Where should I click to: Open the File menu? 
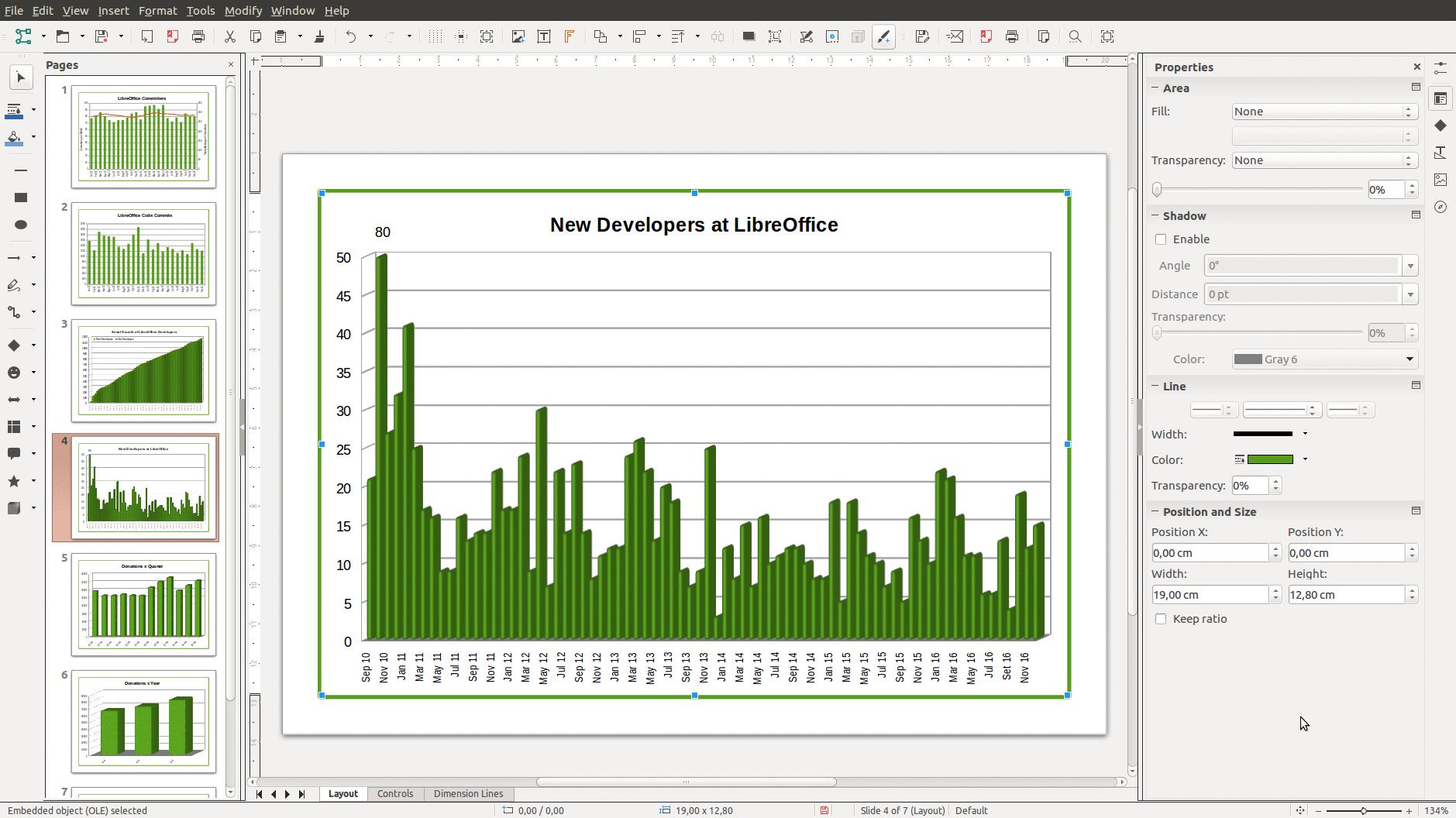(x=13, y=11)
